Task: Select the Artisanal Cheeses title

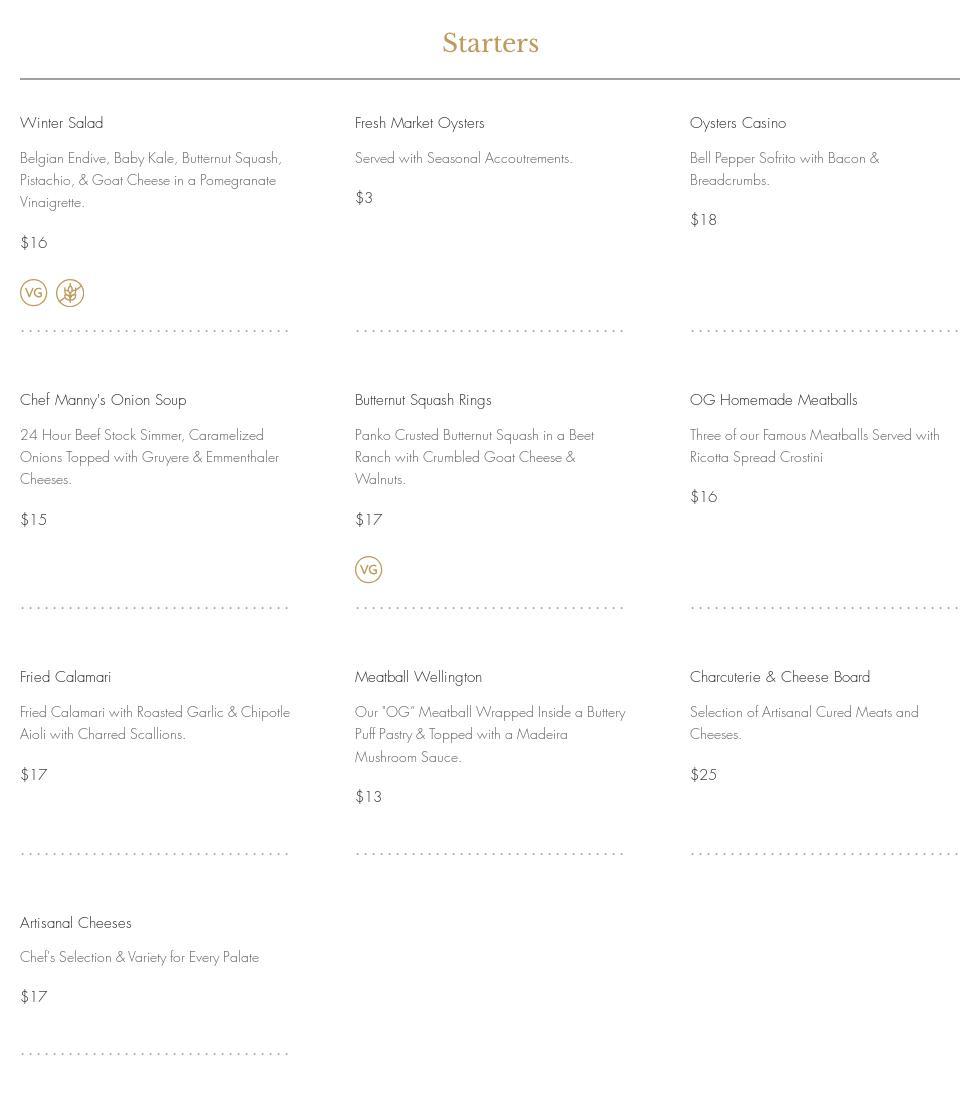Action: 76,923
